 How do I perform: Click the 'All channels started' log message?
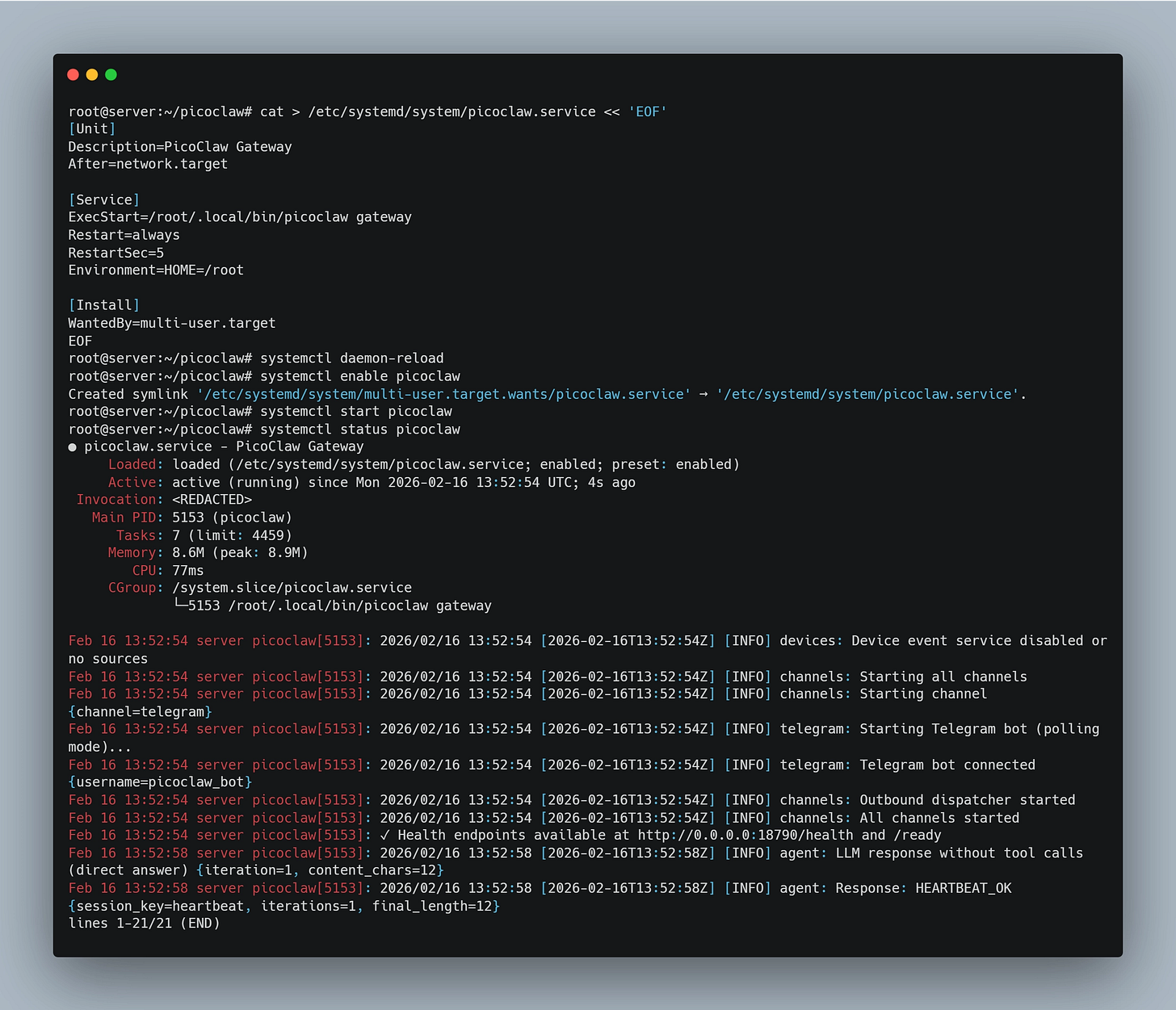[x=939, y=818]
